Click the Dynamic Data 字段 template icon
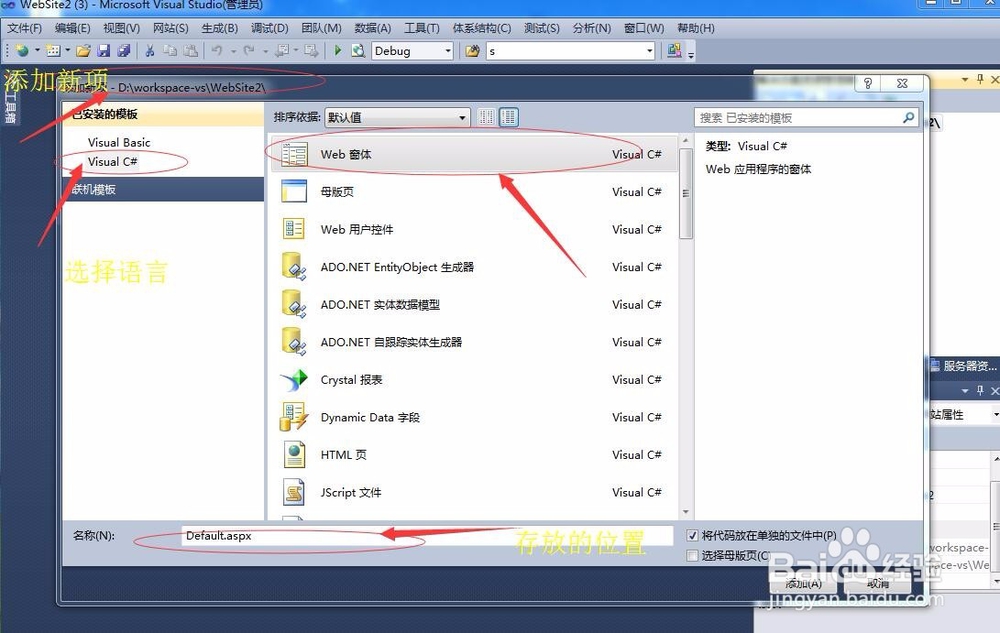Screen dimensions: 1000x633 click(x=294, y=417)
